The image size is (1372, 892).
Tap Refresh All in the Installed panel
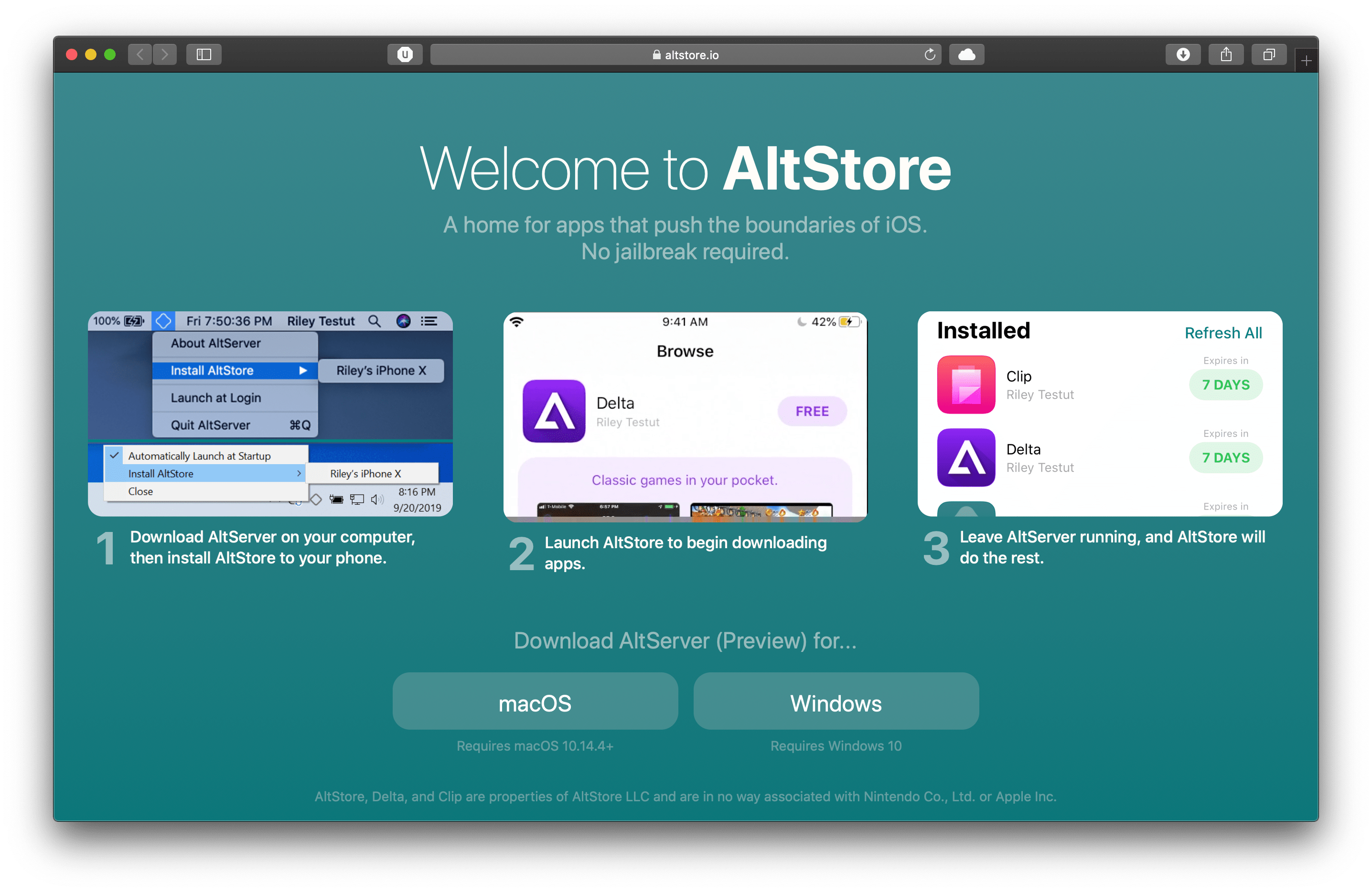click(1223, 332)
